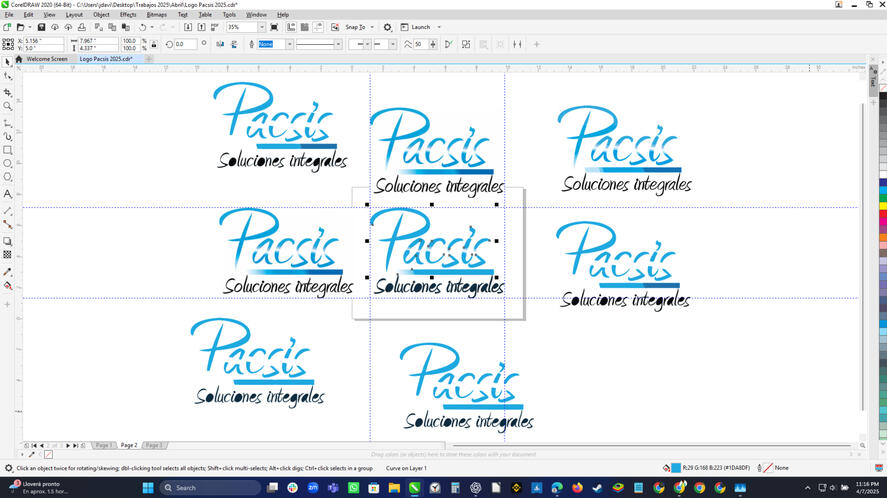Toggle the lock ratio padlock
Image resolution: width=887 pixels, height=498 pixels.
coord(153,44)
